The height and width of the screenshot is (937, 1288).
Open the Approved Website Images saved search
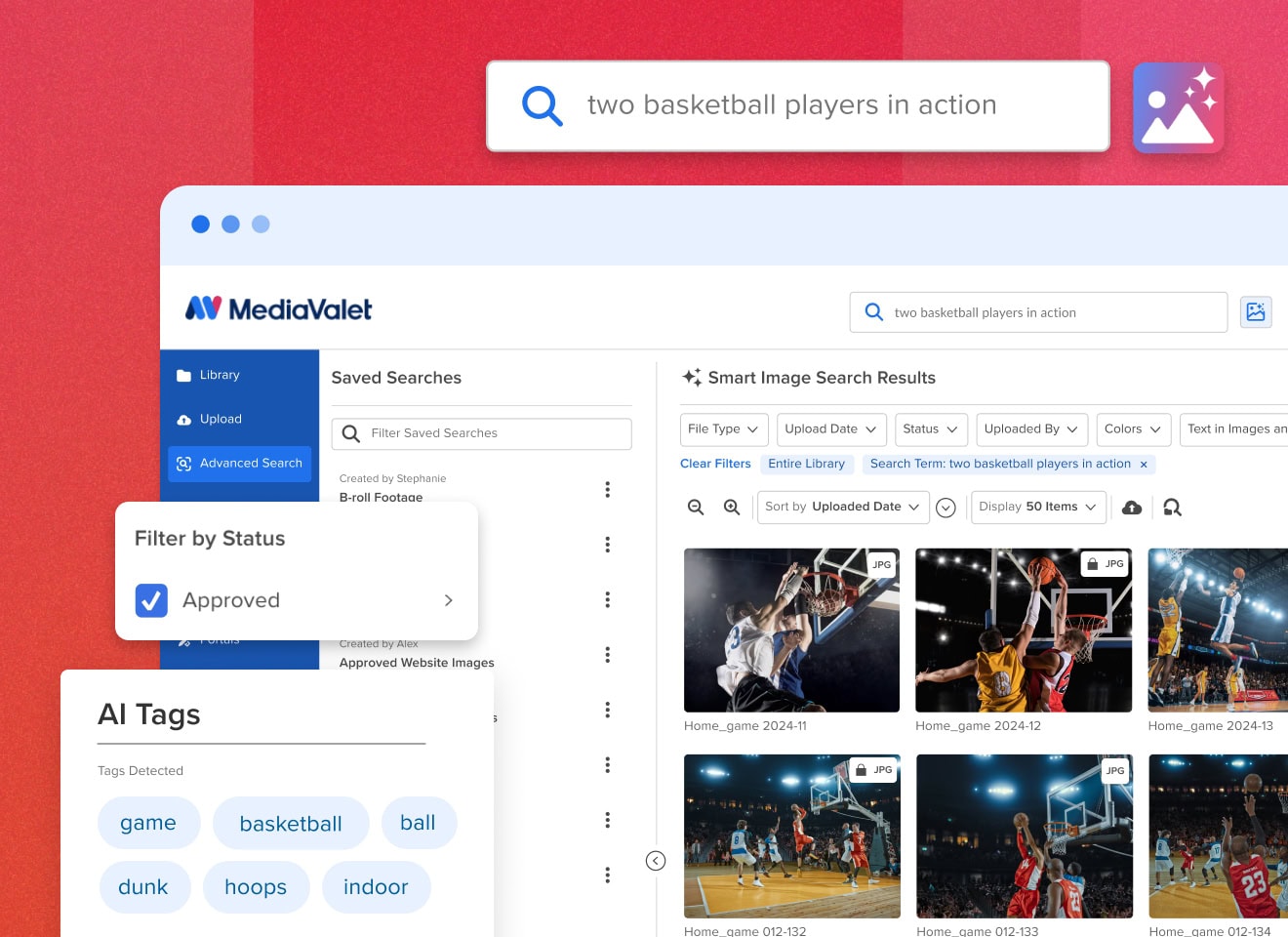click(x=417, y=663)
